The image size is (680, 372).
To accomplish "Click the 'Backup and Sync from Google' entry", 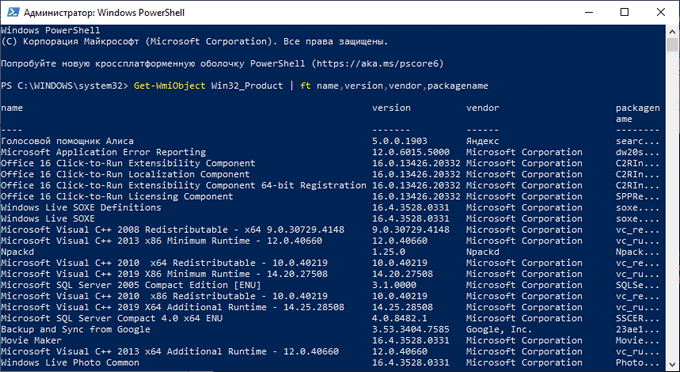I will click(x=75, y=330).
